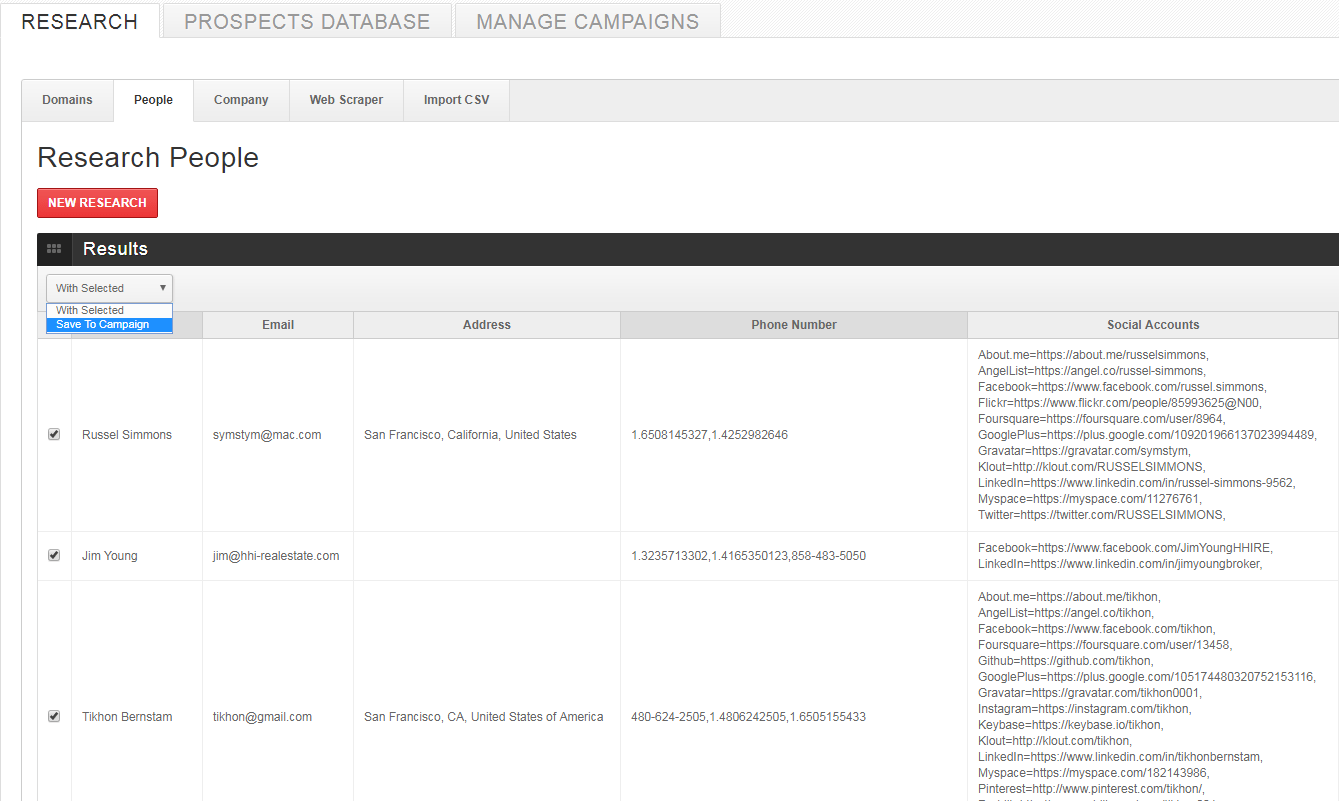Click the Results panel title

pyautogui.click(x=115, y=249)
